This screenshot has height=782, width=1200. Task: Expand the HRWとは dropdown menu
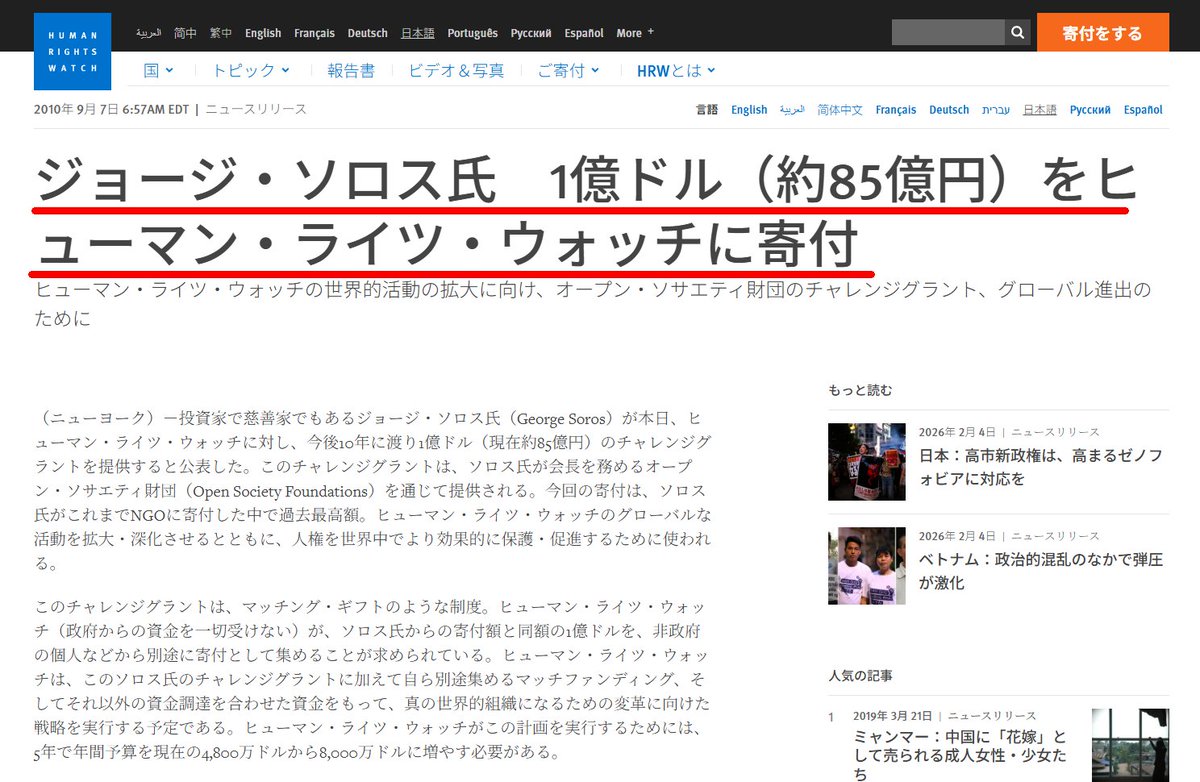tap(676, 71)
